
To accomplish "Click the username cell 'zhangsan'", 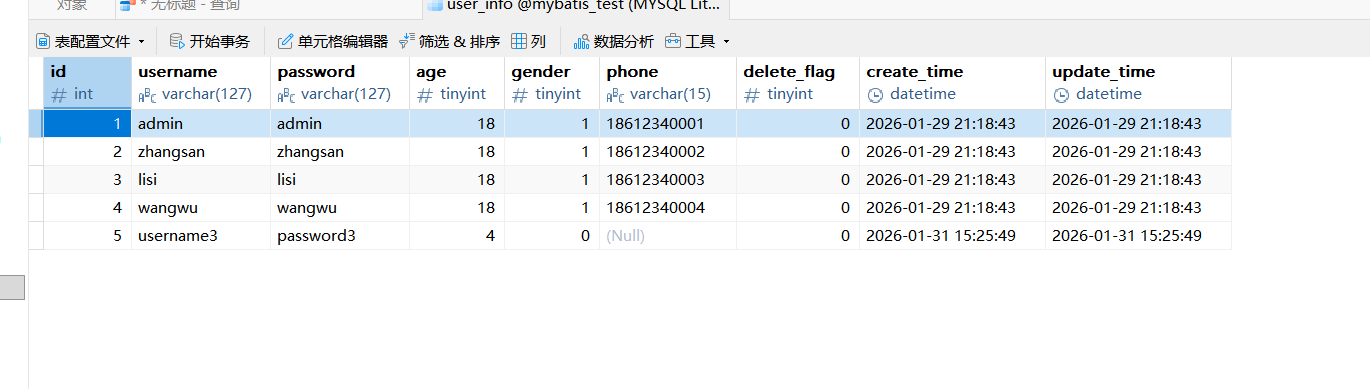I will pyautogui.click(x=201, y=152).
